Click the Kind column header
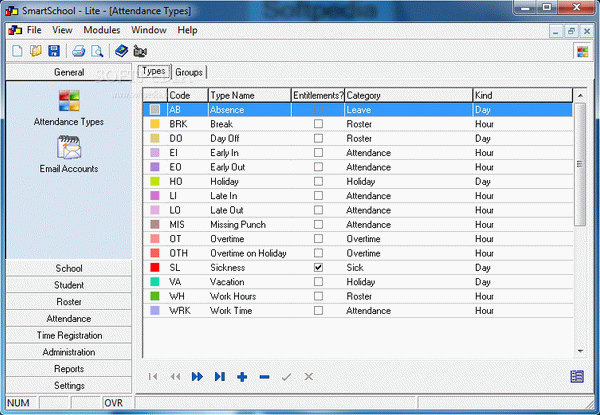Screen dimensions: 600x415 coord(523,95)
